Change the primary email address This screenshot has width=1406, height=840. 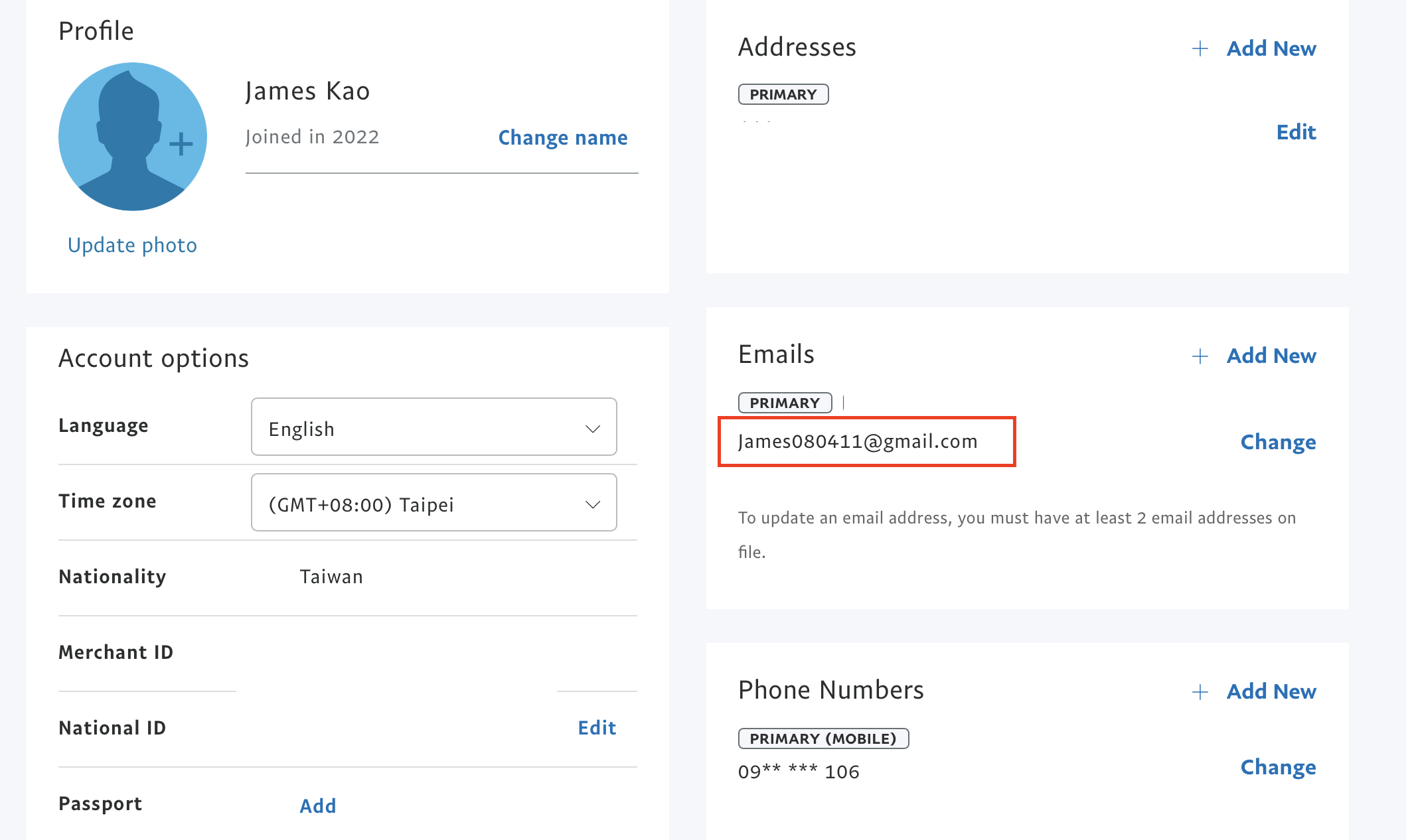coord(1278,442)
